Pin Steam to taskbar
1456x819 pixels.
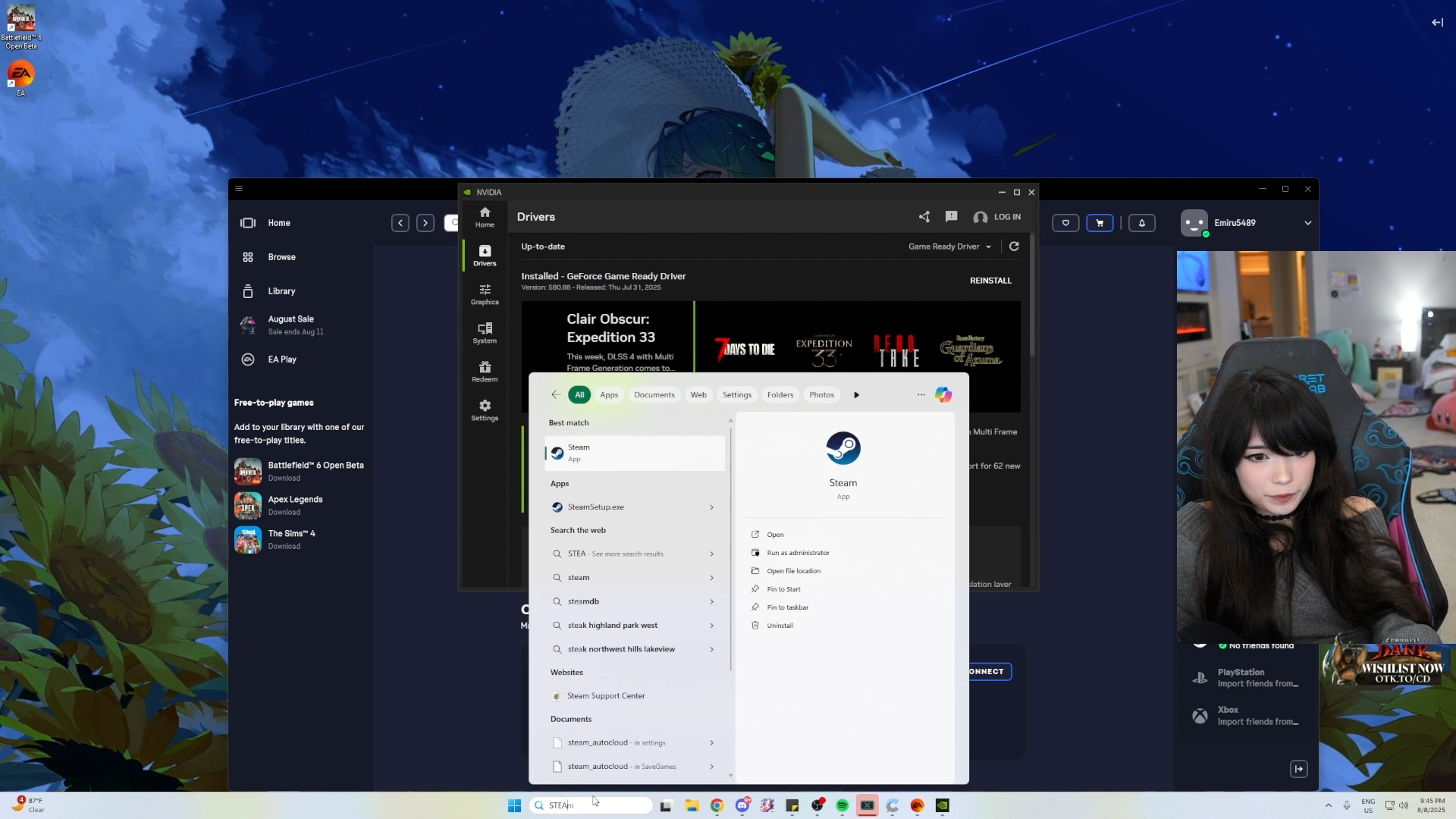[x=787, y=607]
